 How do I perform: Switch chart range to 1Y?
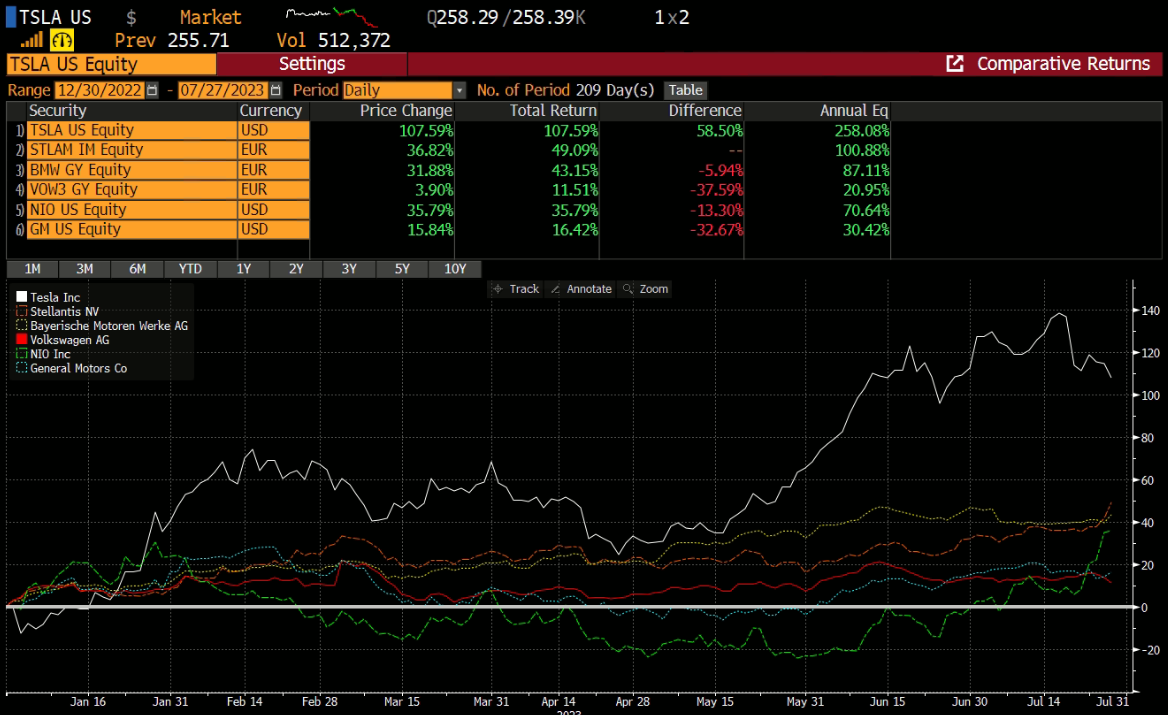[x=243, y=269]
